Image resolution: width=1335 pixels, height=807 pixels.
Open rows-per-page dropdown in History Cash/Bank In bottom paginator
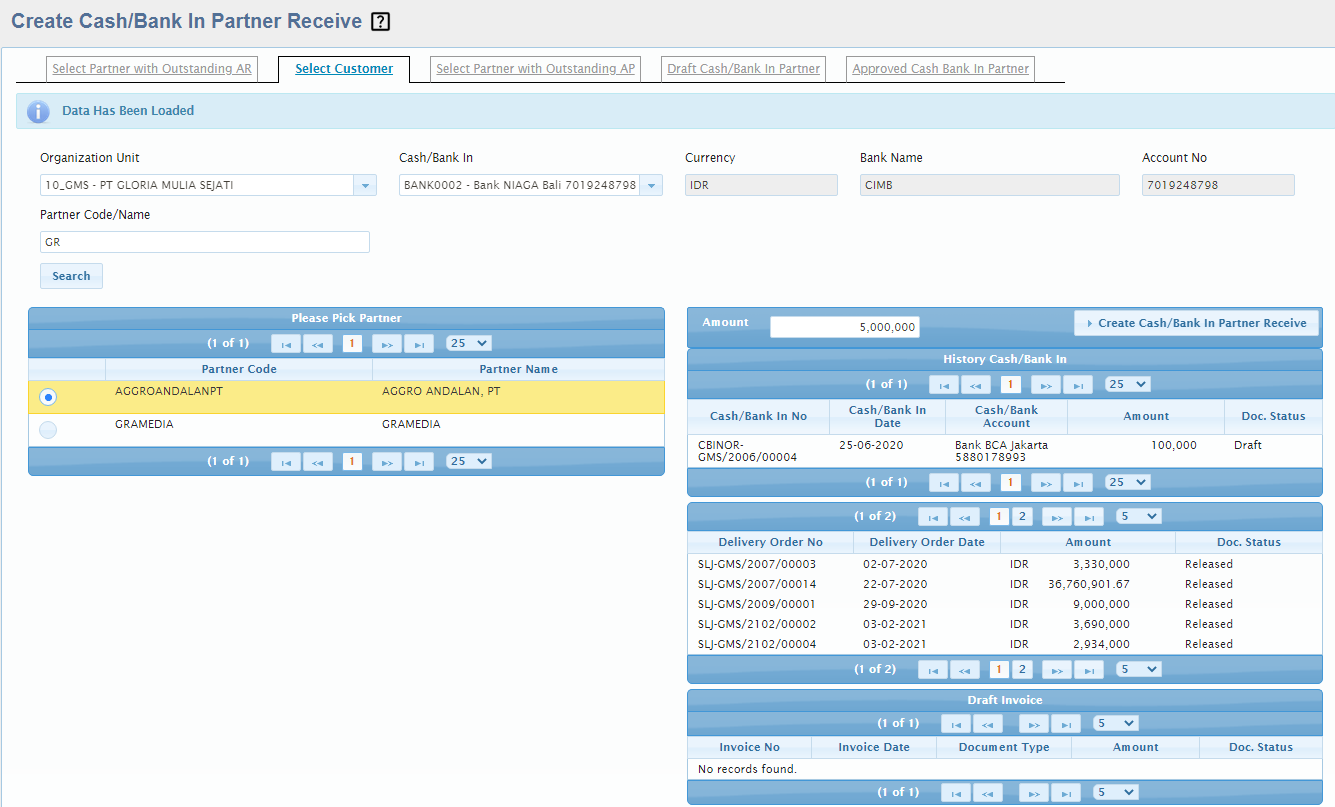click(1128, 482)
